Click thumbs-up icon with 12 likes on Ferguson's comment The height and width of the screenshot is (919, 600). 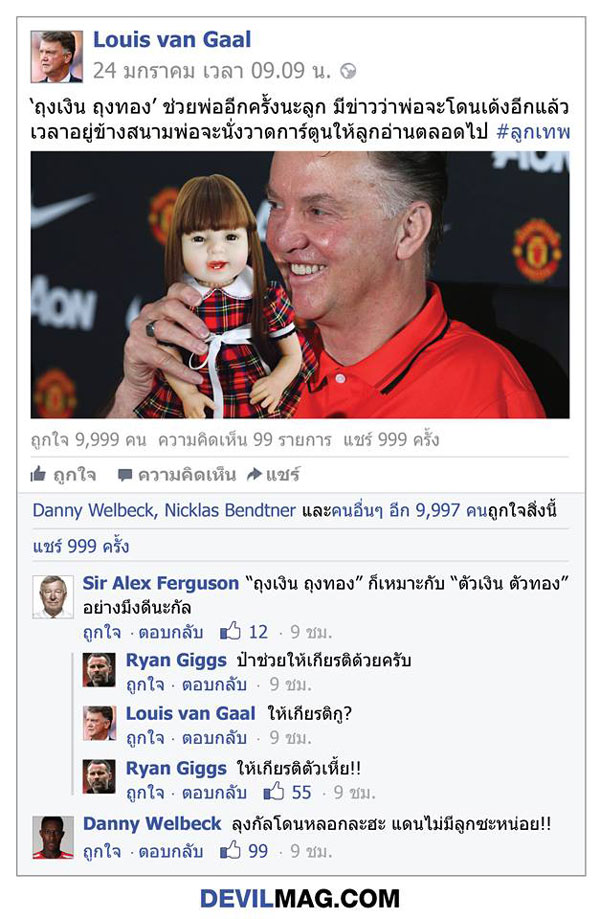[230, 631]
